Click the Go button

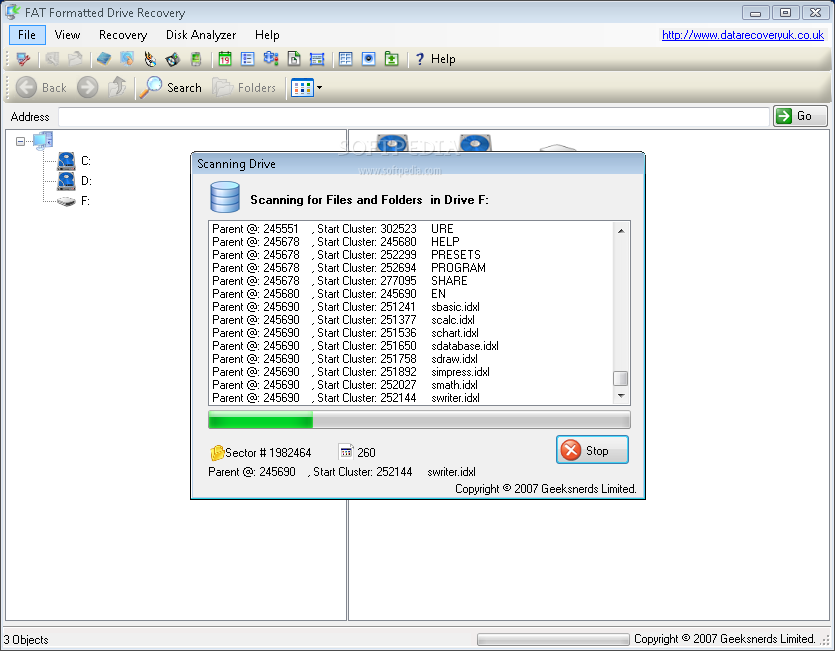click(800, 116)
